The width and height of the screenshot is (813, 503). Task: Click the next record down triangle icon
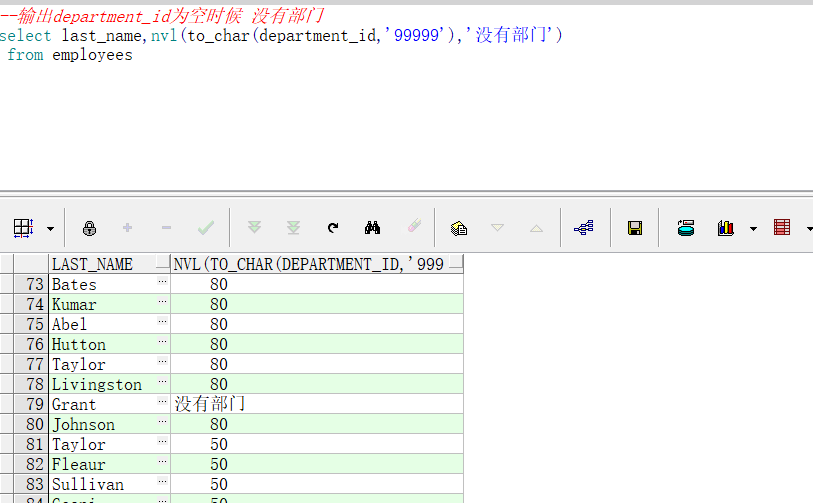pos(497,228)
